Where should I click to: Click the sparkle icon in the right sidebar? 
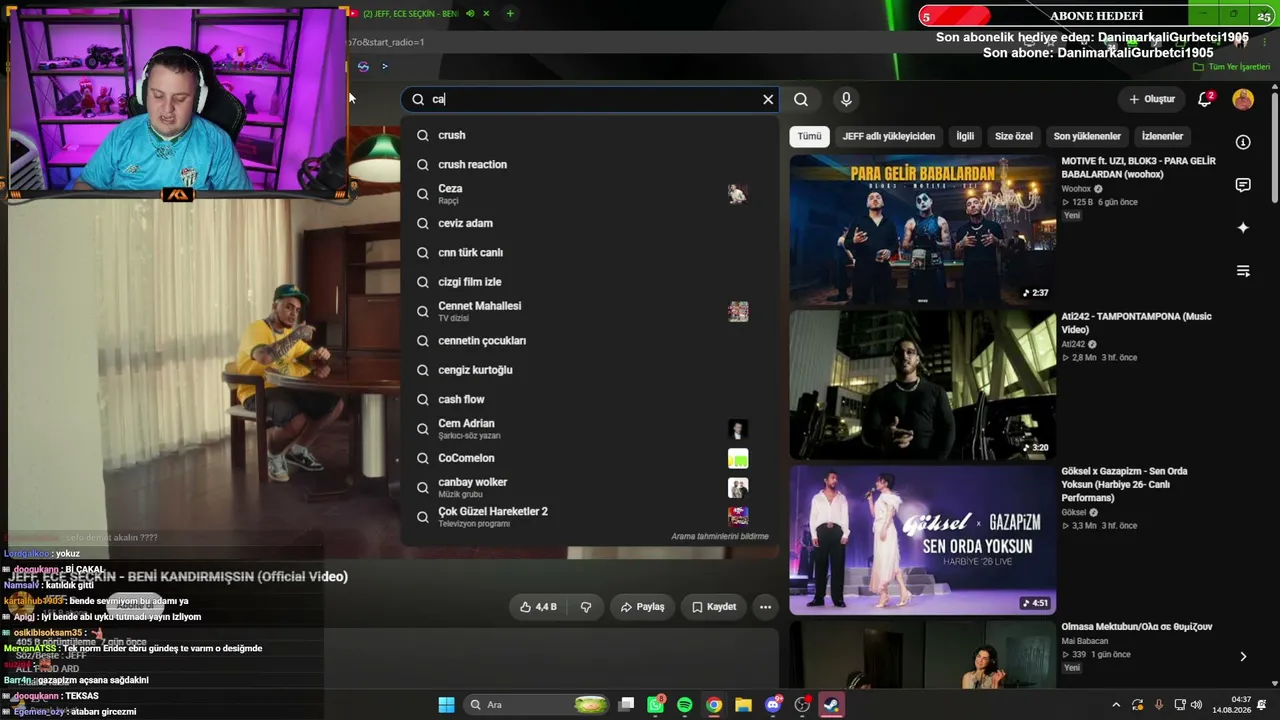tap(1243, 228)
